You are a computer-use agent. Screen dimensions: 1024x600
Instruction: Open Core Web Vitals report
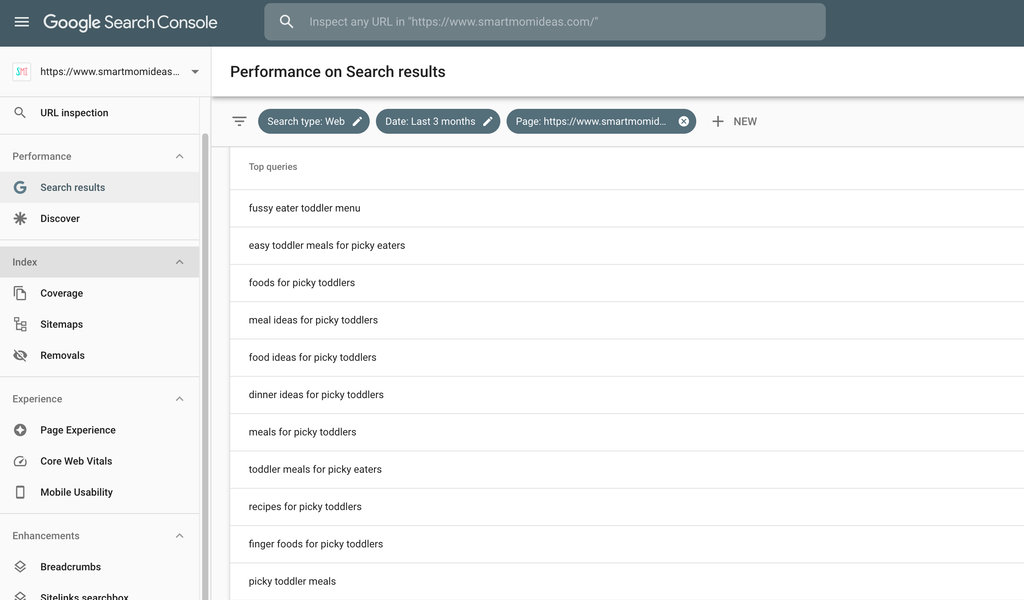(76, 461)
